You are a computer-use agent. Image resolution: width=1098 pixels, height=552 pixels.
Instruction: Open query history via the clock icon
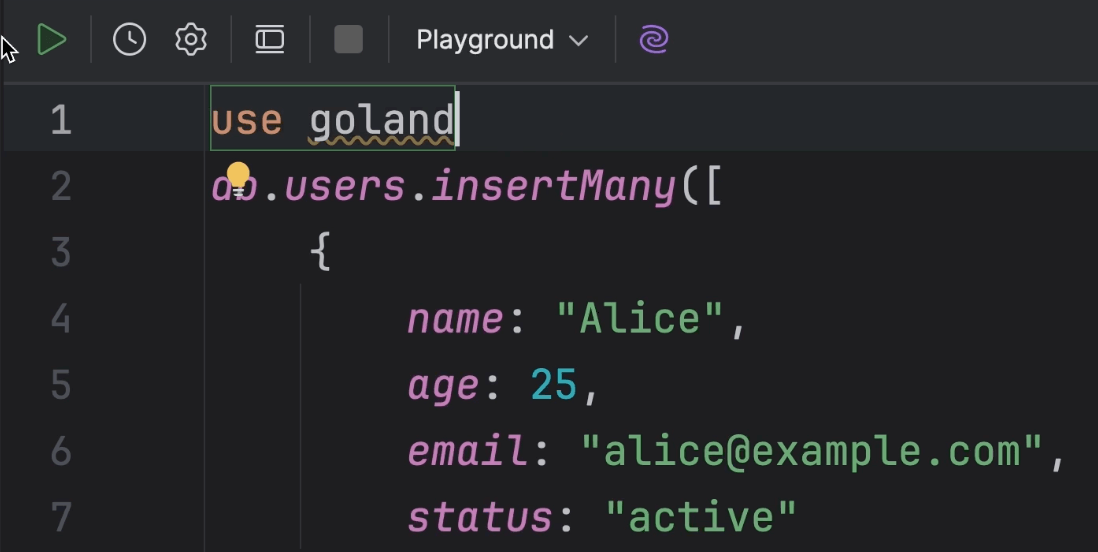pyautogui.click(x=129, y=40)
